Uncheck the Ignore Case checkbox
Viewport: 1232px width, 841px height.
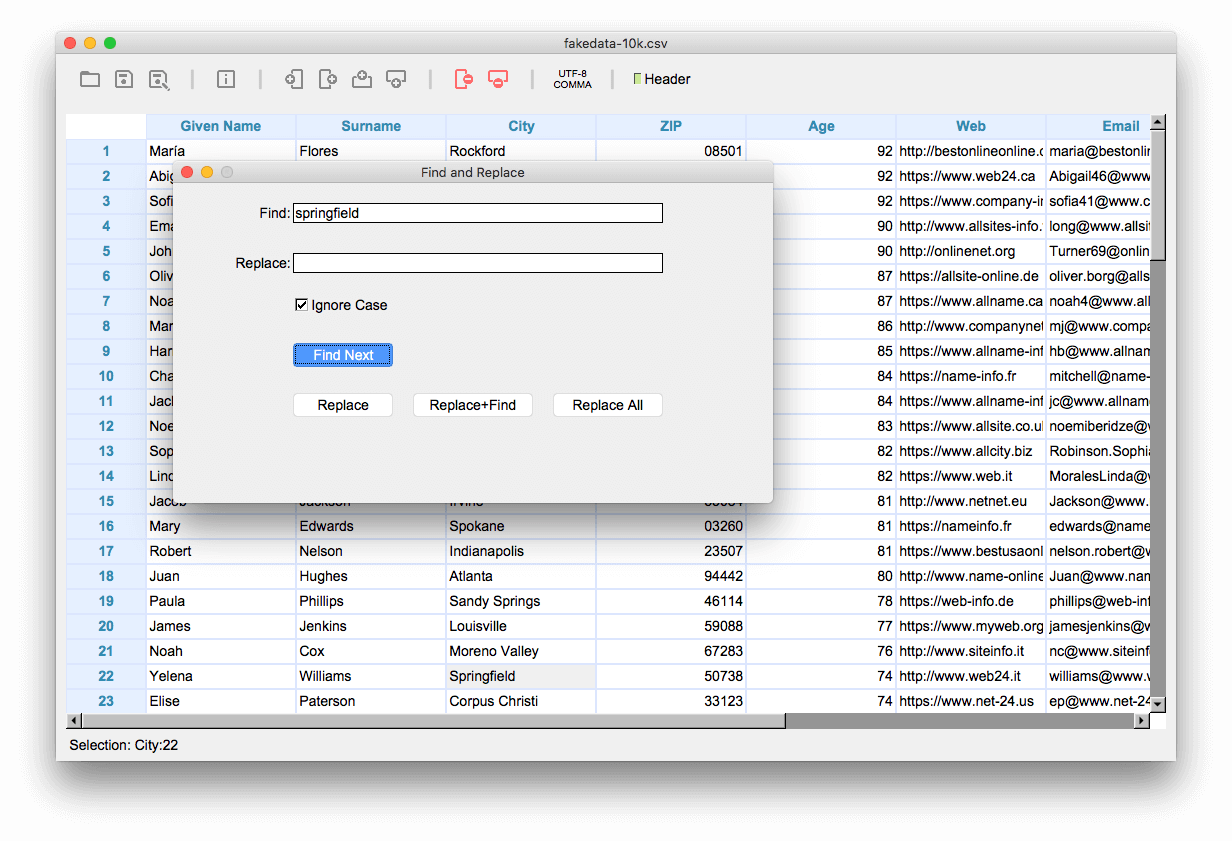click(301, 305)
